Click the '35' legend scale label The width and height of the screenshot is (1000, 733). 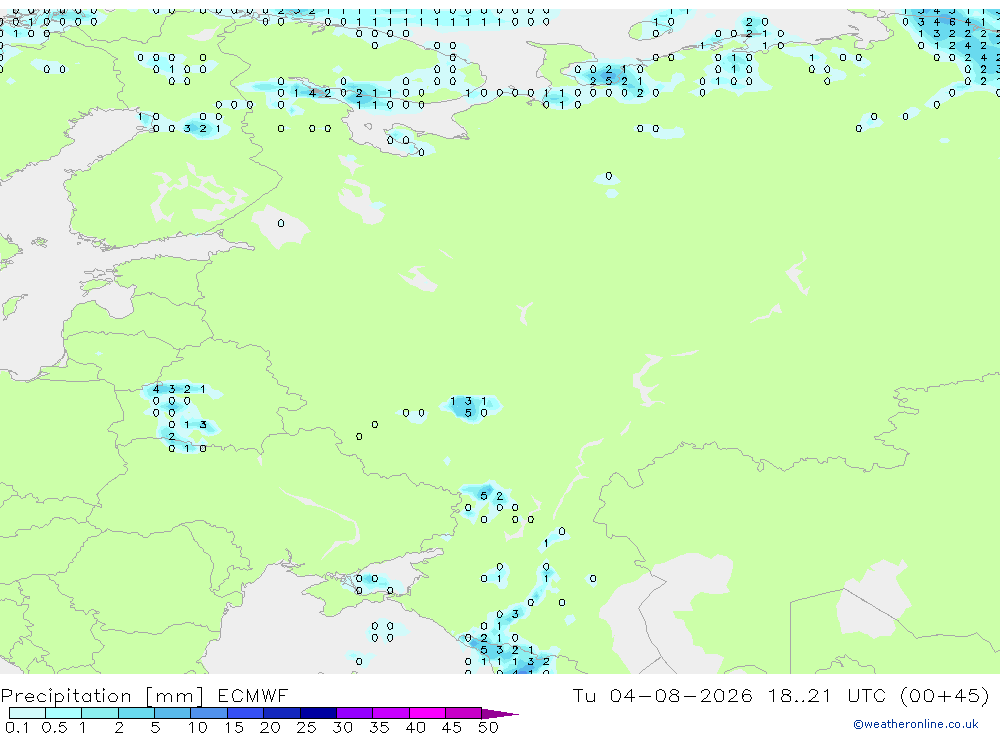(x=379, y=727)
